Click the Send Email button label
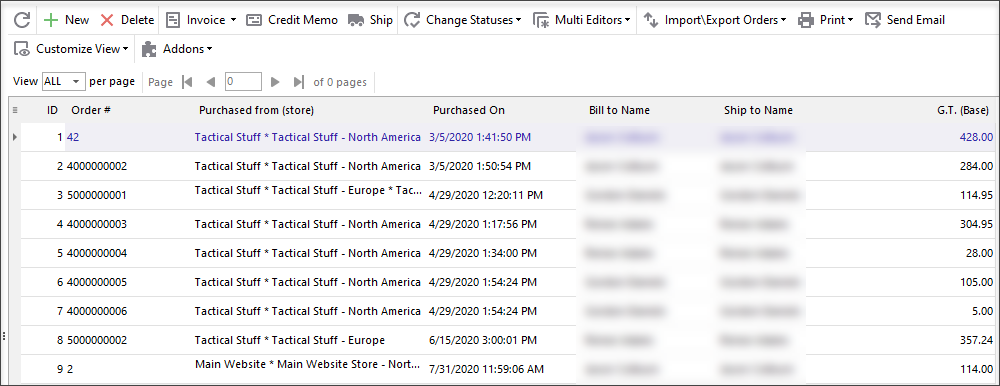 (916, 20)
